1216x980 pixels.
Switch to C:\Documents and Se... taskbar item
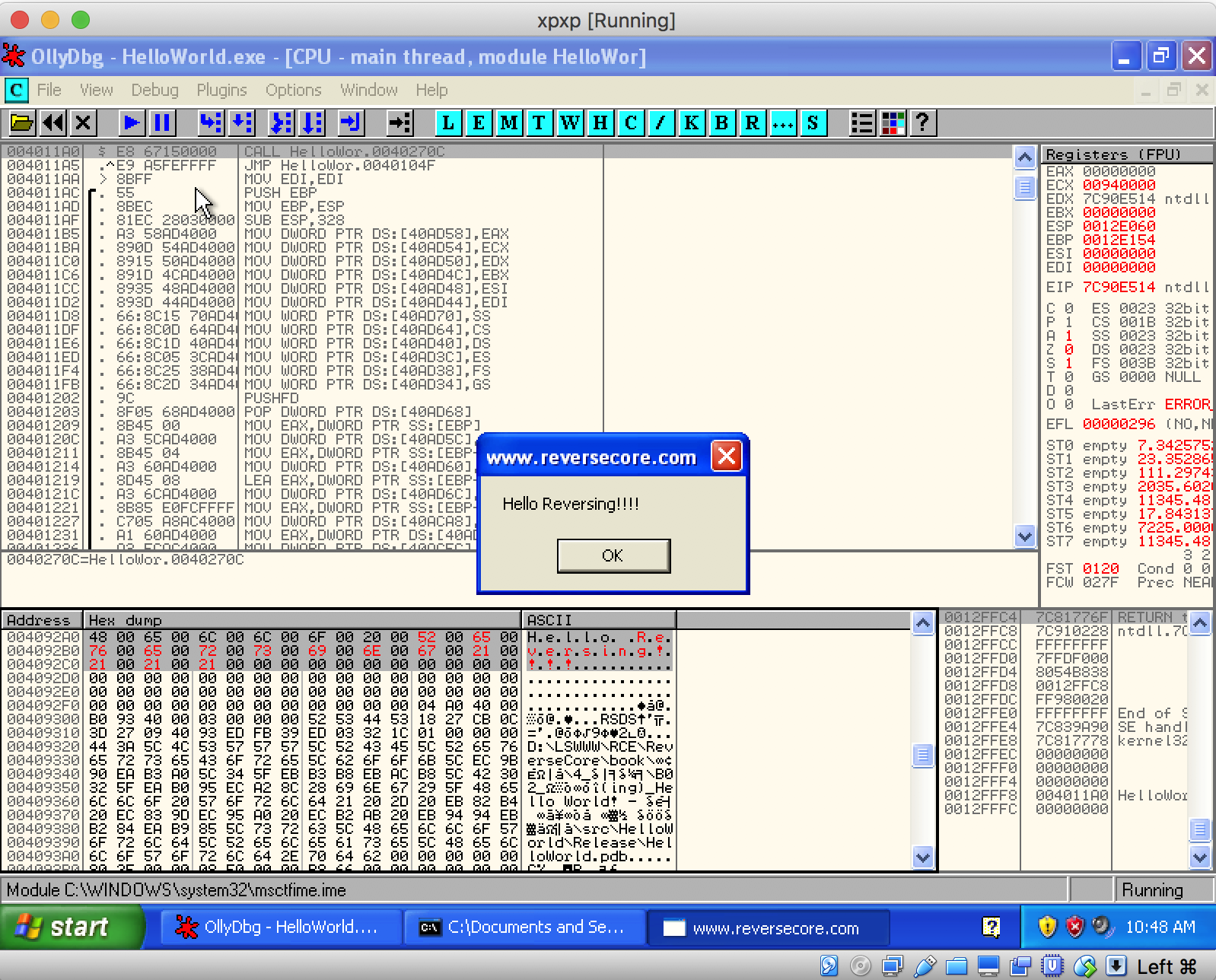coord(524,927)
